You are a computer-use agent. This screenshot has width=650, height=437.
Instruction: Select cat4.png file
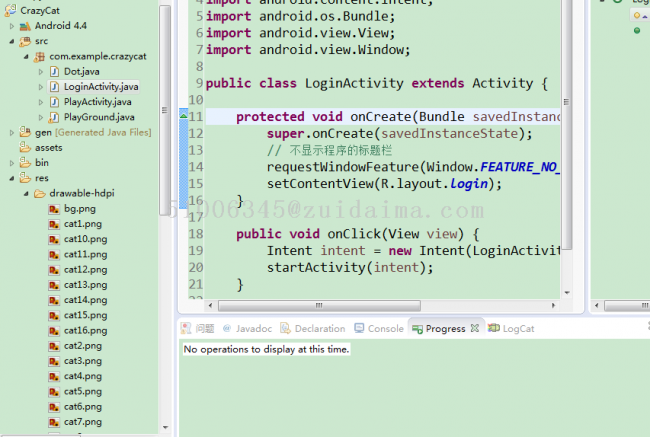(x=82, y=376)
